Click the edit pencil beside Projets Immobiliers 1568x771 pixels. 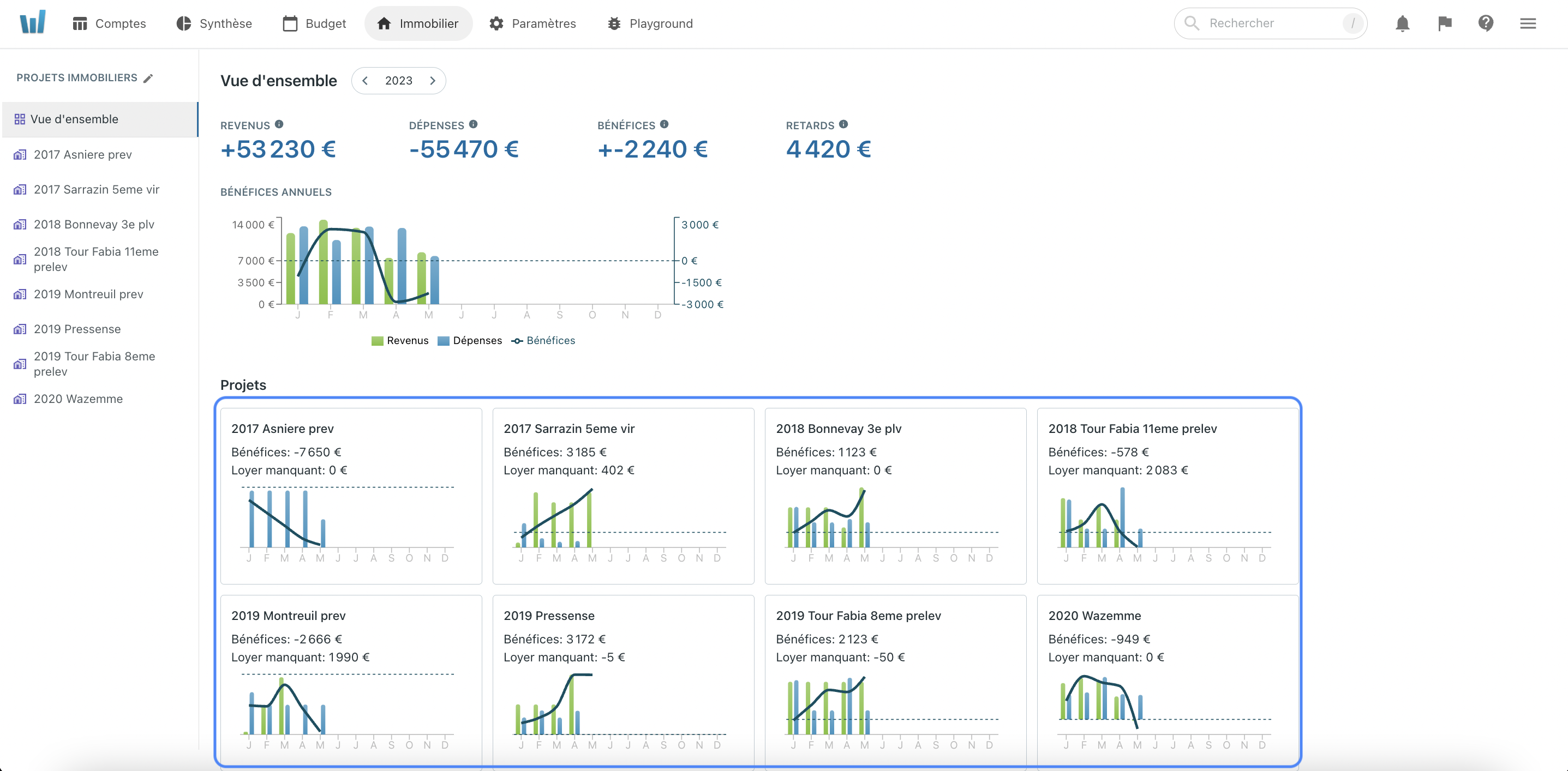(x=148, y=79)
